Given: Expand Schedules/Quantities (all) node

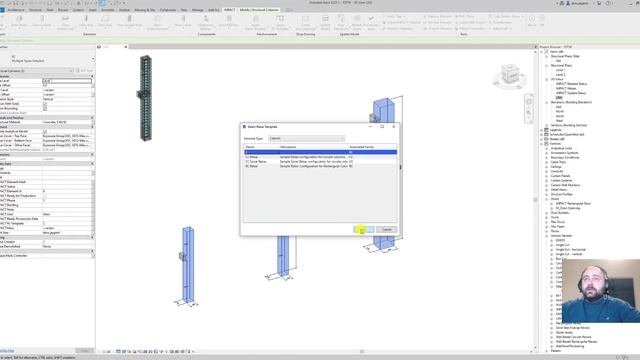Looking at the screenshot, I should pos(542,134).
